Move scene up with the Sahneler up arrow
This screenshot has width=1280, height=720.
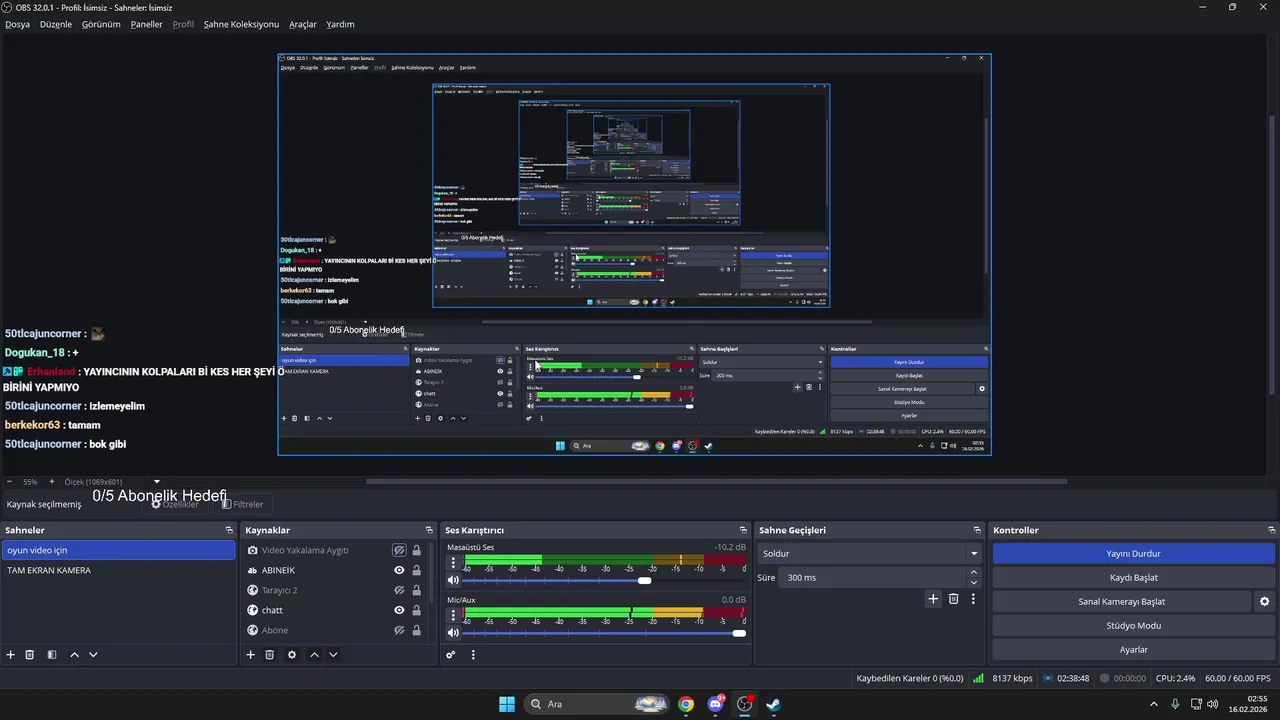coord(74,655)
